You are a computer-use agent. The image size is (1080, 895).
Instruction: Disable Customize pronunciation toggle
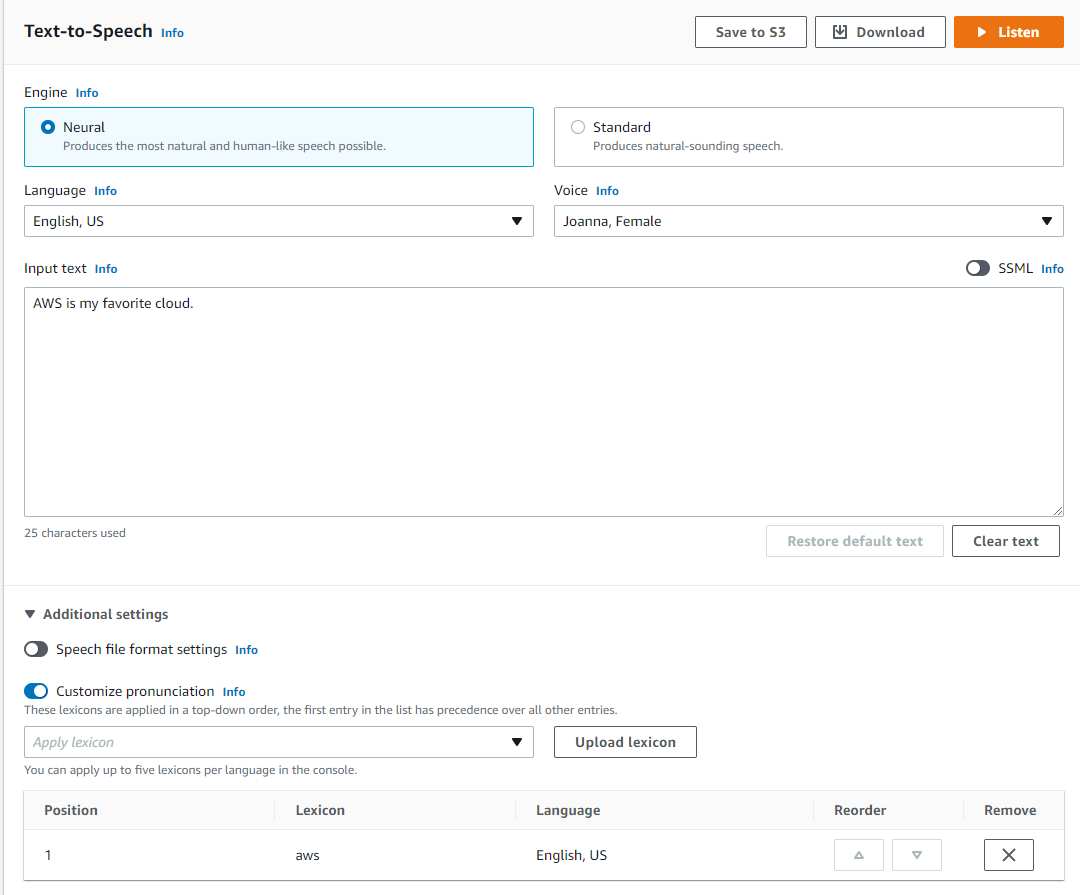pos(36,691)
